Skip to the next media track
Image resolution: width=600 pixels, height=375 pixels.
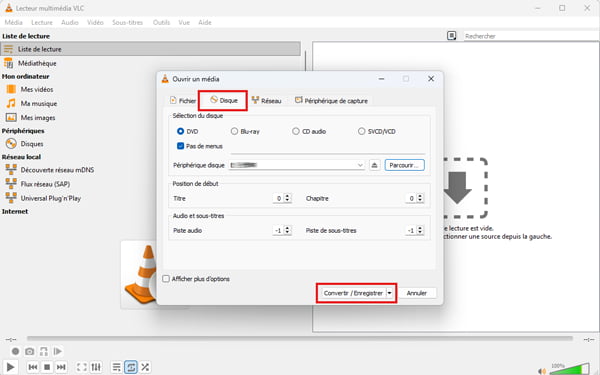61,367
